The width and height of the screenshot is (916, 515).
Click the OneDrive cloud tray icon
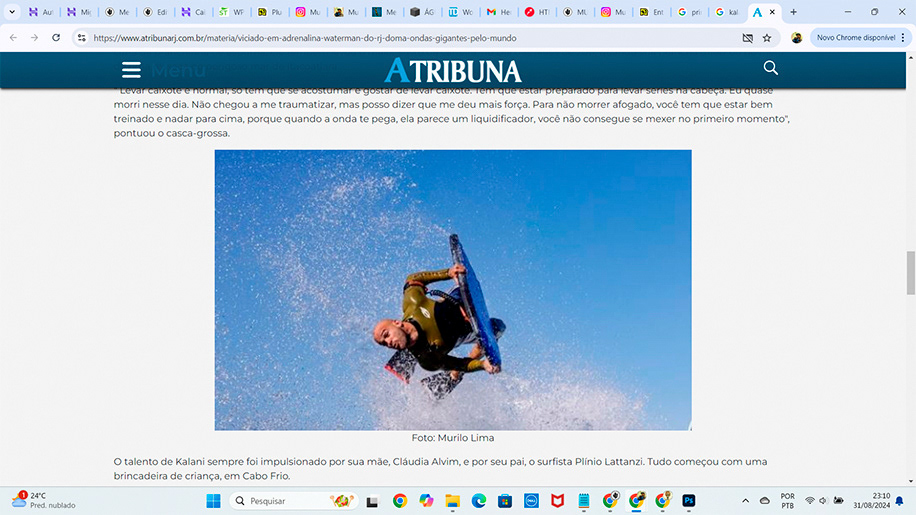[x=764, y=501]
